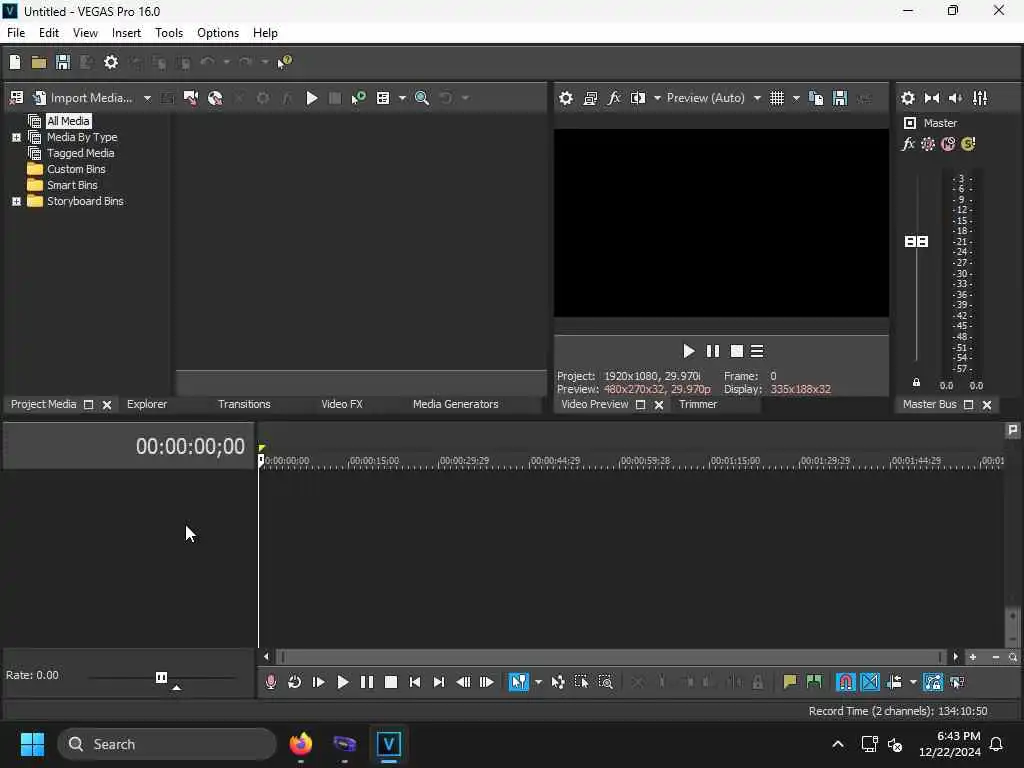Go to the end of the timeline

[x=439, y=682]
